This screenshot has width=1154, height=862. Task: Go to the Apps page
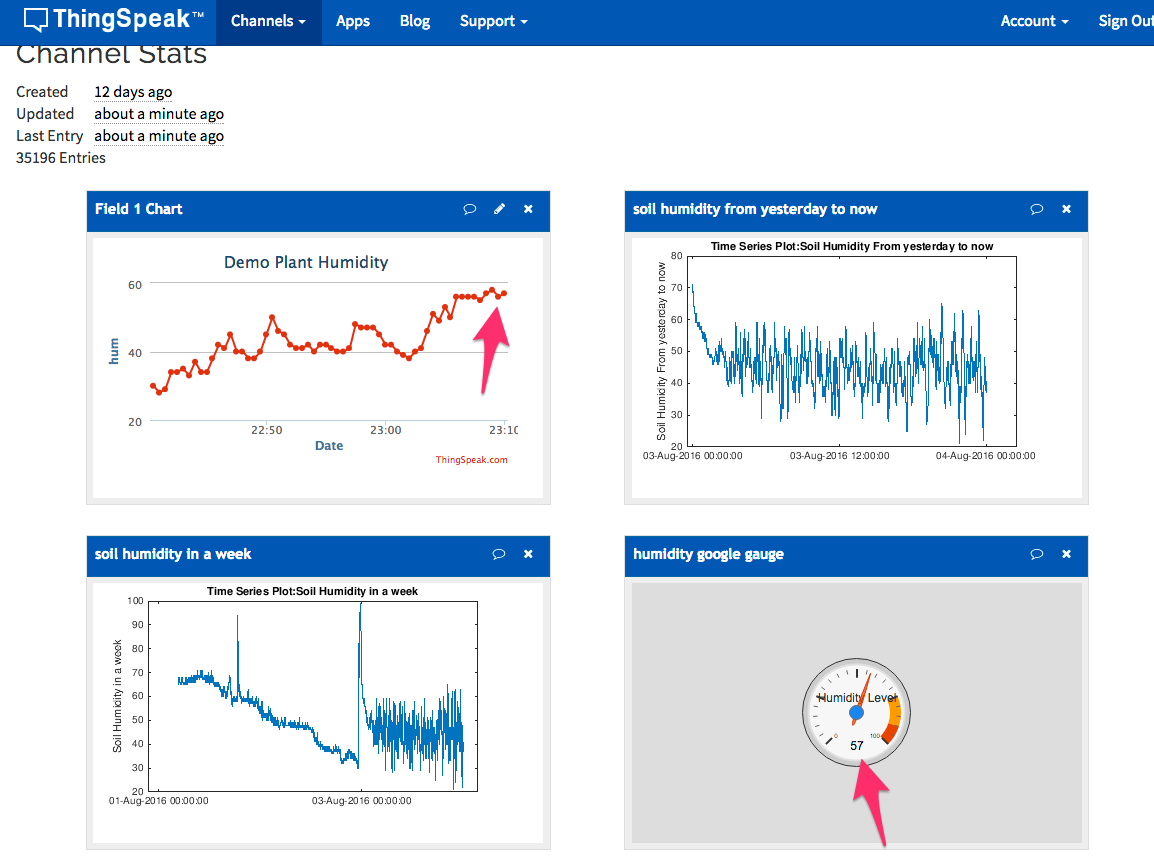(x=353, y=21)
